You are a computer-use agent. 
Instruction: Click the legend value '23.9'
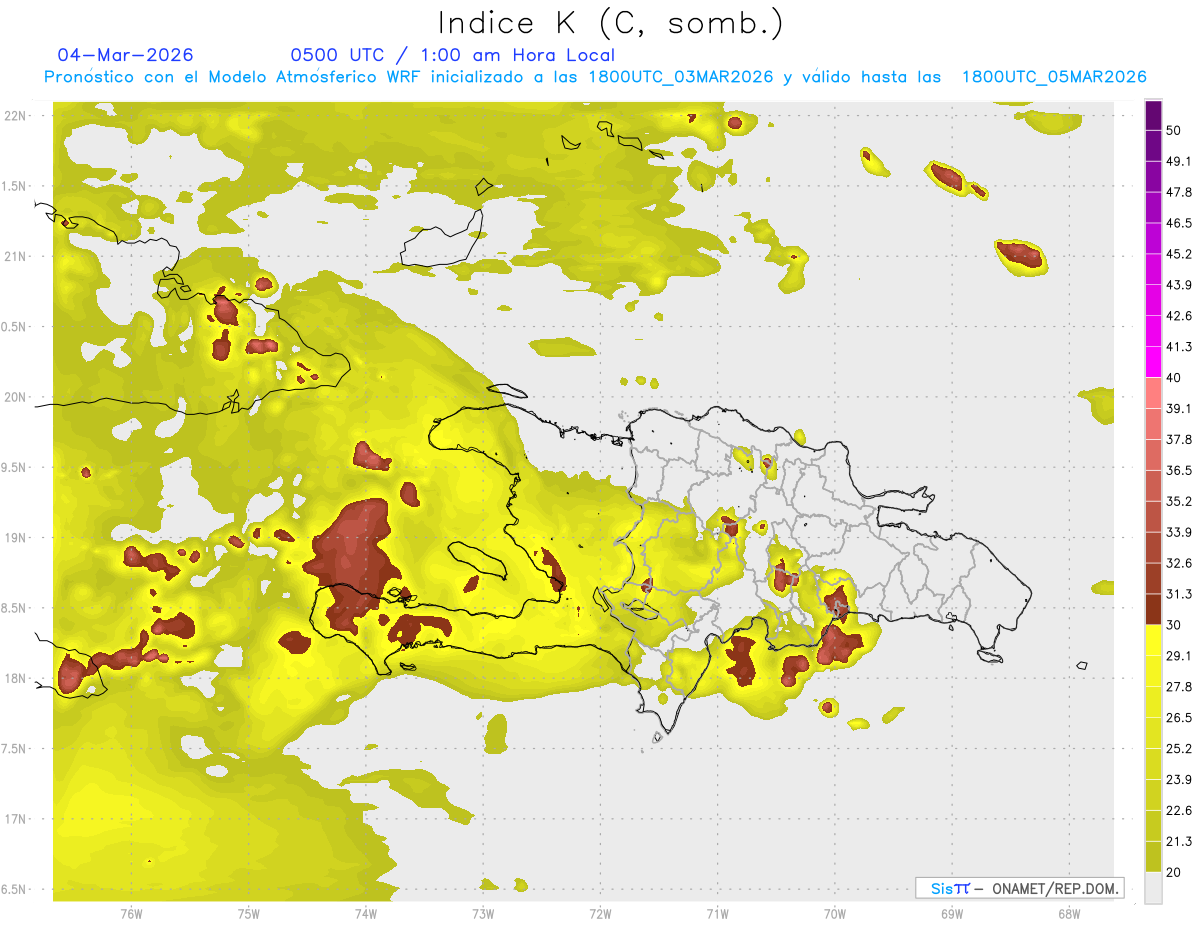click(1179, 780)
